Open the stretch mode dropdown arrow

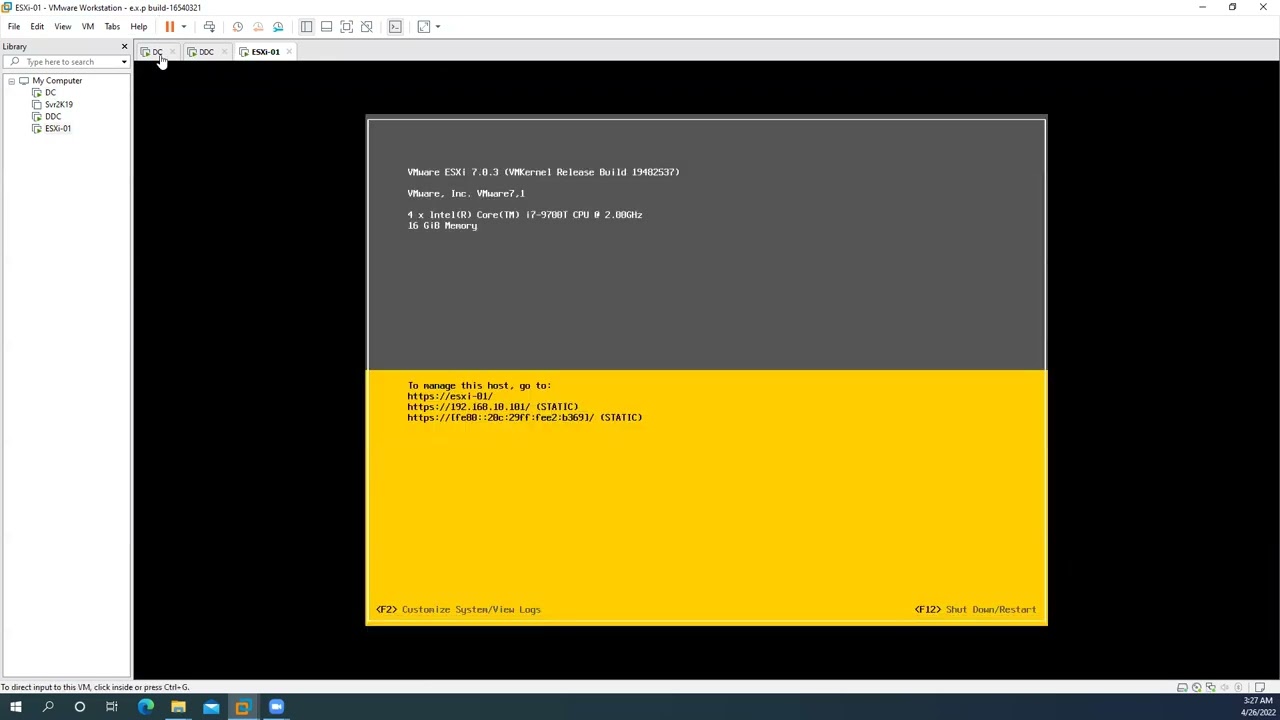[437, 27]
